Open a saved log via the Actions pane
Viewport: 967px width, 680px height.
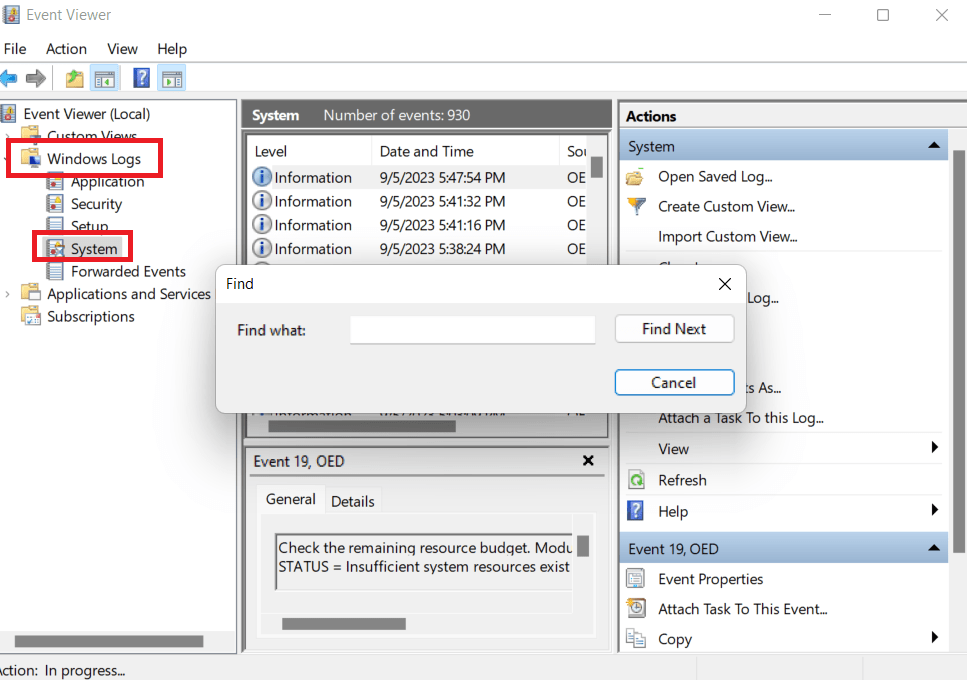634,177
